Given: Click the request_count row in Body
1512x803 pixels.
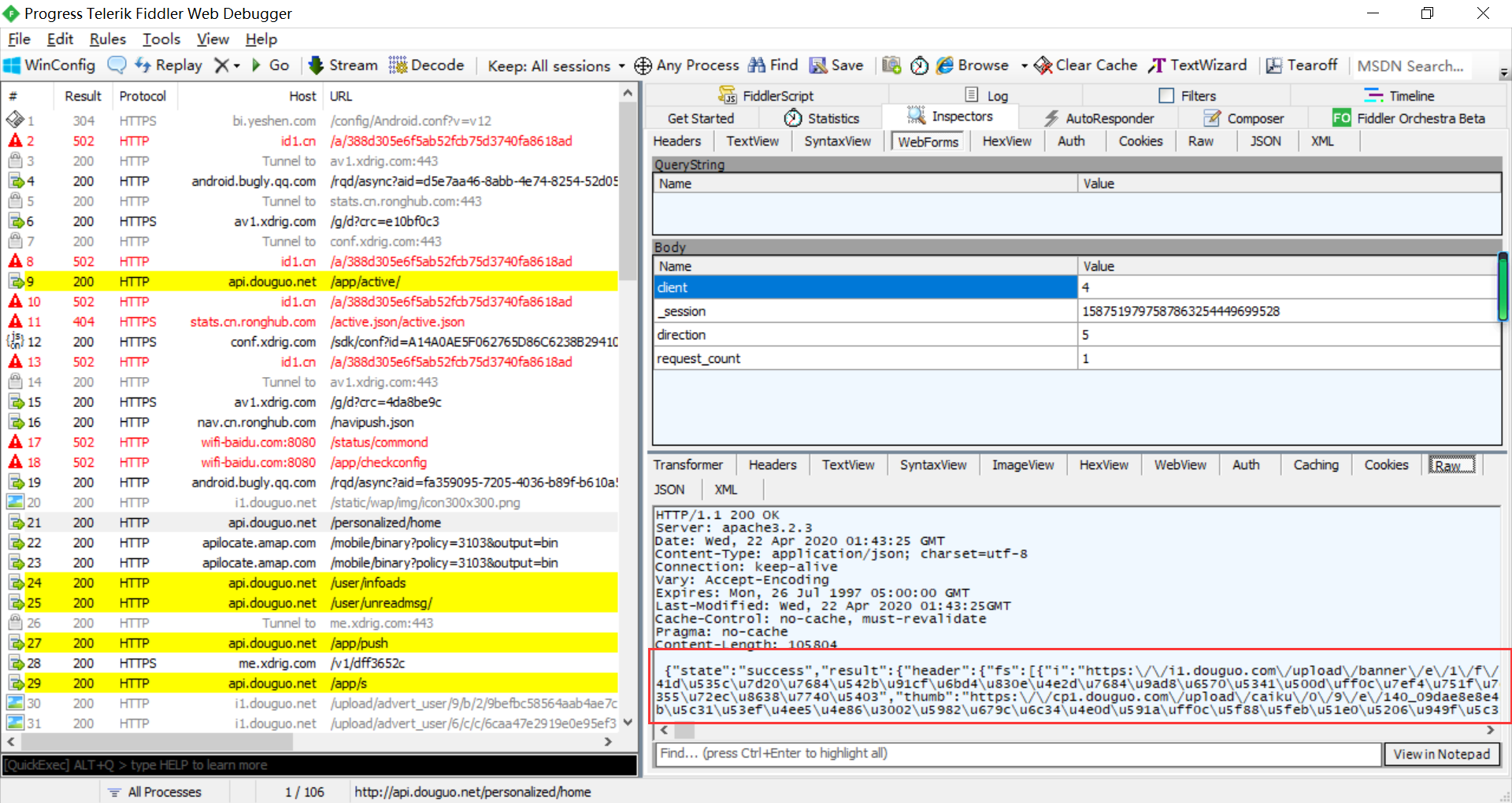Looking at the screenshot, I should click(x=1077, y=358).
